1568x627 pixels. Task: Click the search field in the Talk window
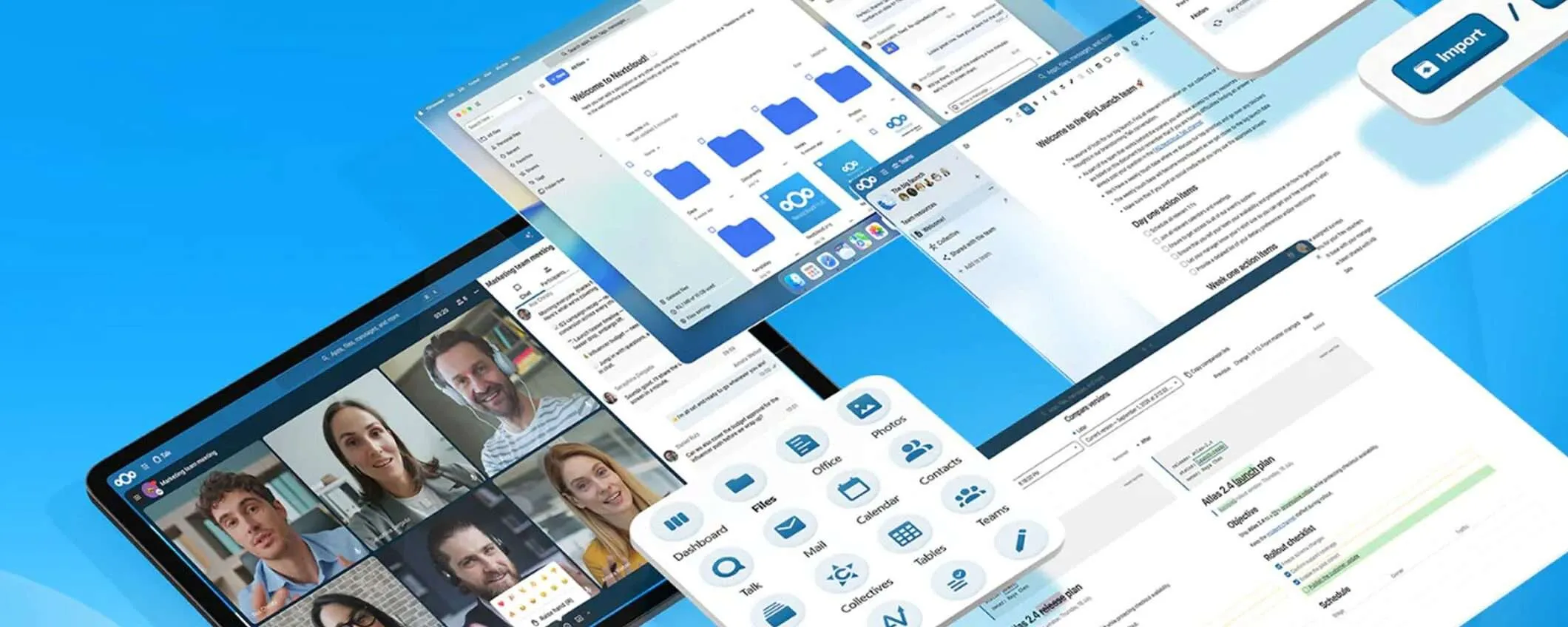pos(362,339)
